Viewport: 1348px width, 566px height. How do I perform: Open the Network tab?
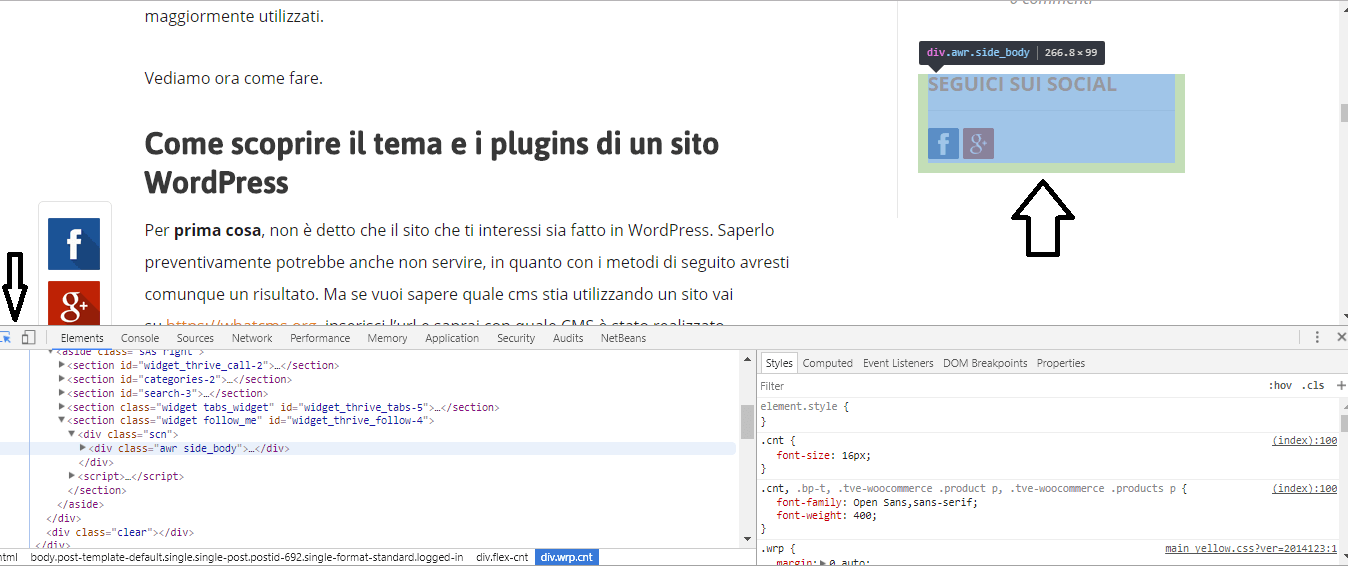click(x=252, y=338)
